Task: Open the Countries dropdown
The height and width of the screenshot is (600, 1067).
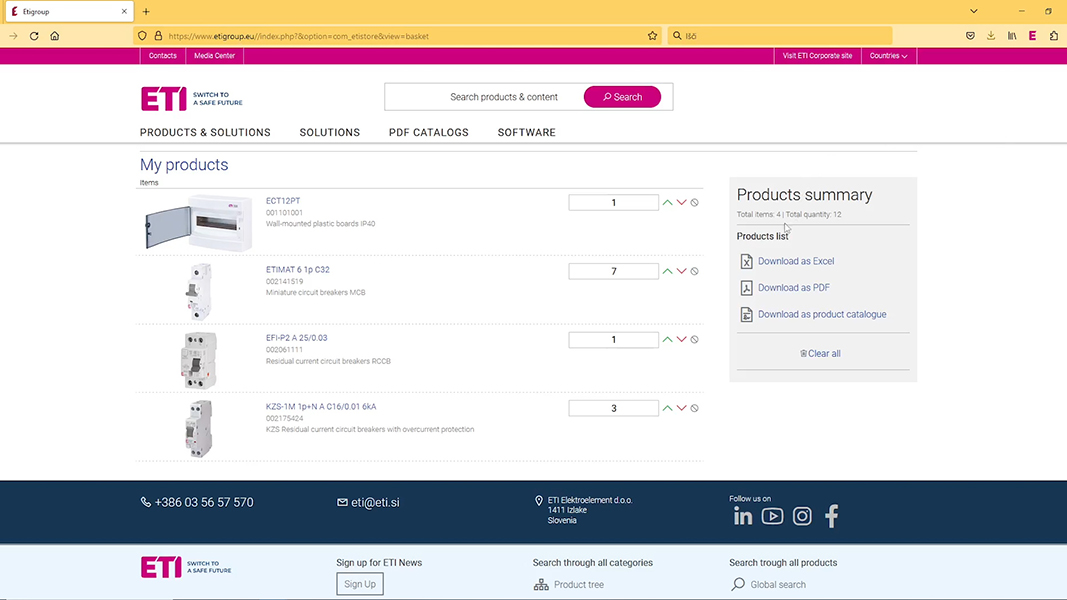Action: tap(888, 56)
